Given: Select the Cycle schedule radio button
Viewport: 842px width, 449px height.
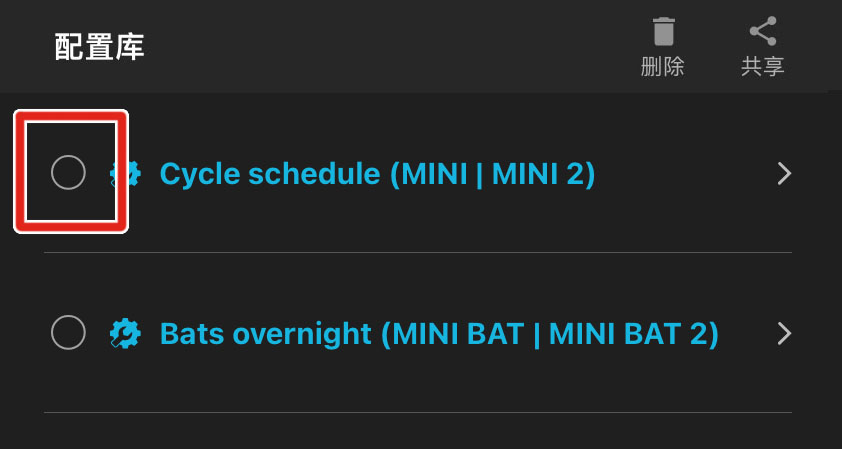Looking at the screenshot, I should click(x=68, y=173).
